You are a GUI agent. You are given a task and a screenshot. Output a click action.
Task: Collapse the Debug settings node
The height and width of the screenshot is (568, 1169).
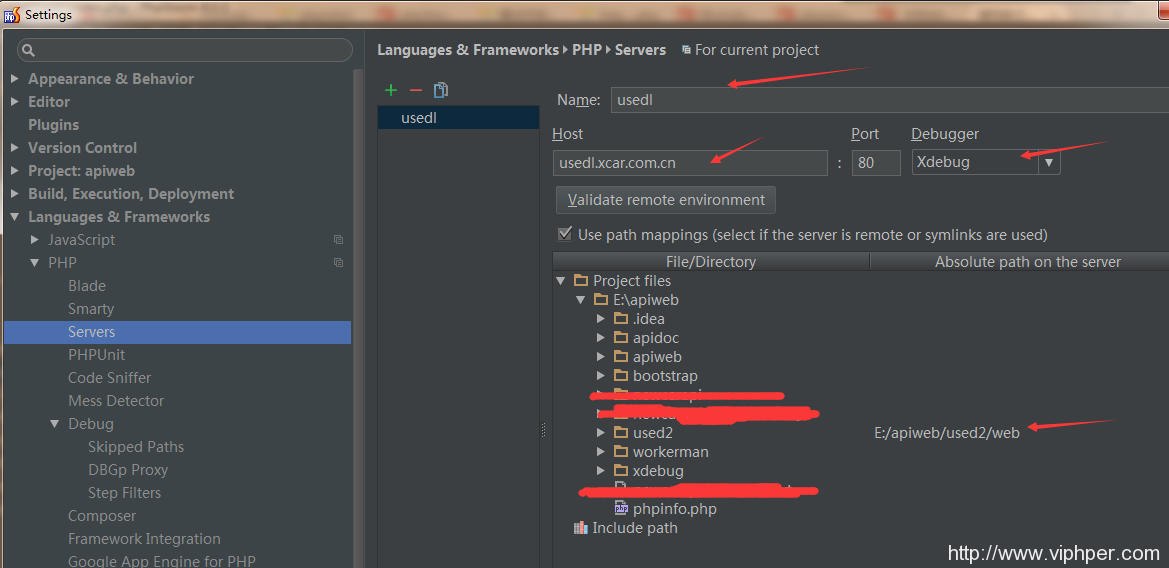tap(54, 423)
